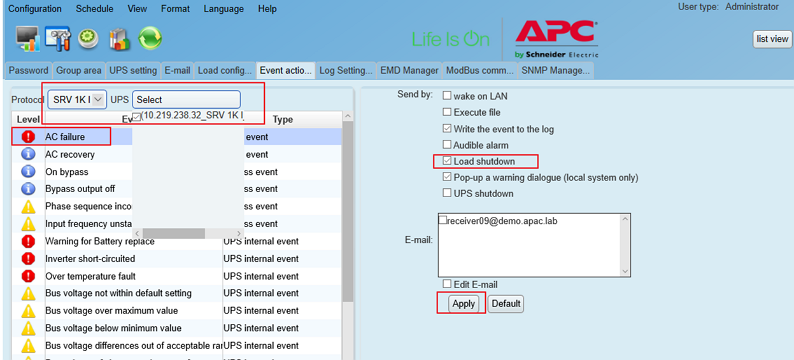Click the monitor with chart toolbar icon

point(28,39)
